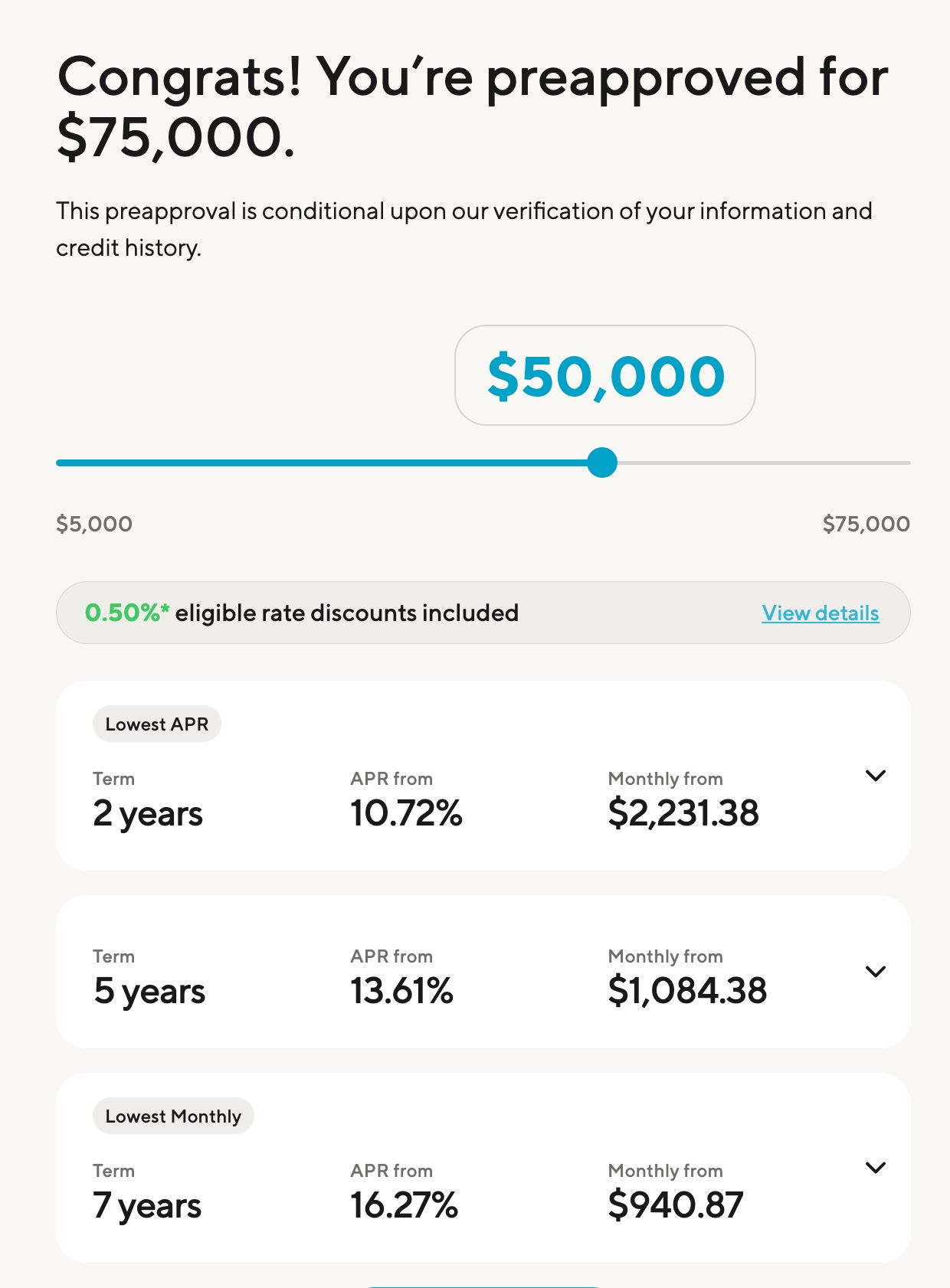Select the Lowest APR badge
The height and width of the screenshot is (1288, 950).
pos(156,724)
